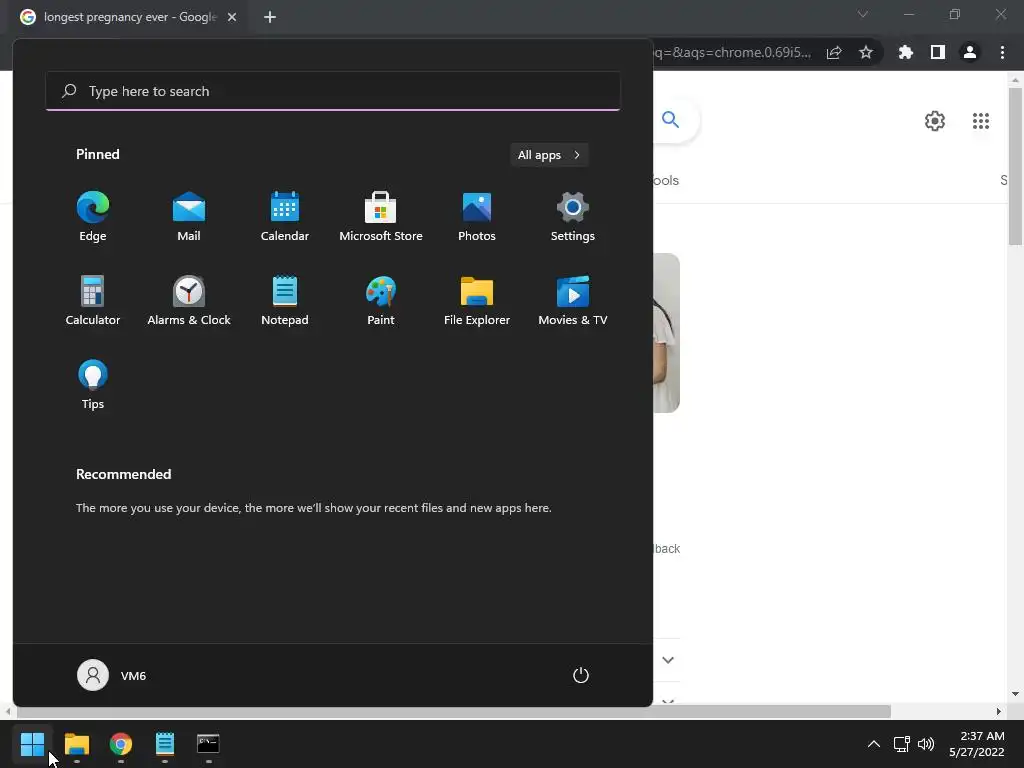Open the Edge pinned app
Screen dimensions: 1024x768
pyautogui.click(x=93, y=217)
